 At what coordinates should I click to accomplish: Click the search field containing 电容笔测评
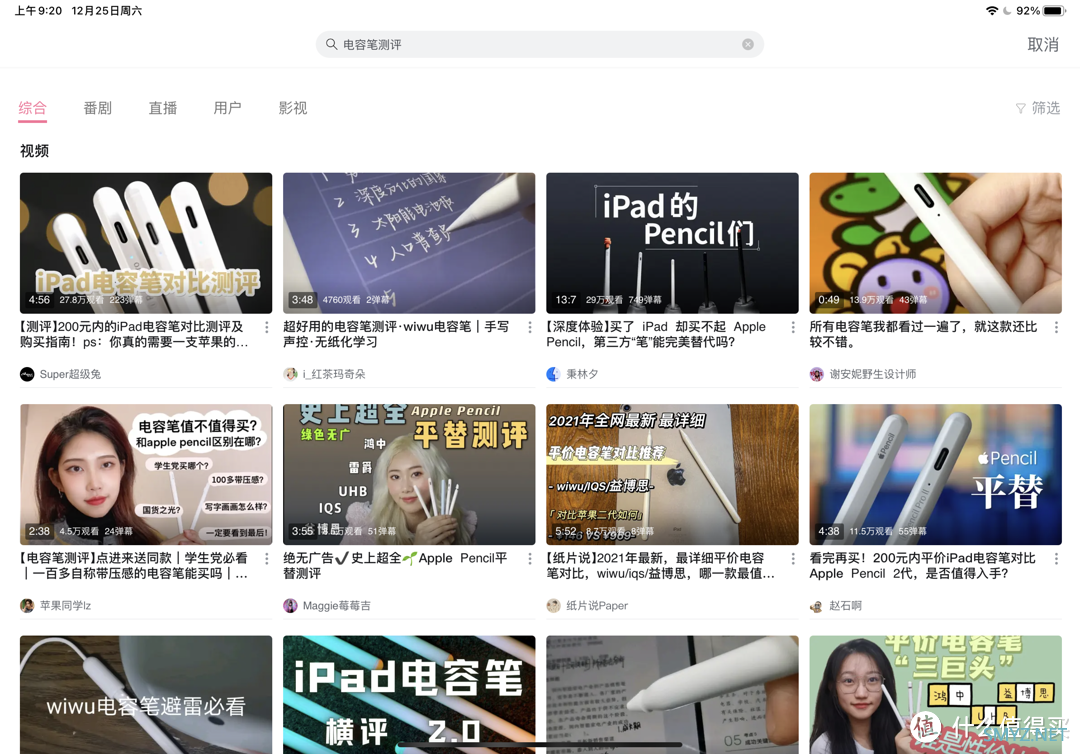coord(539,44)
